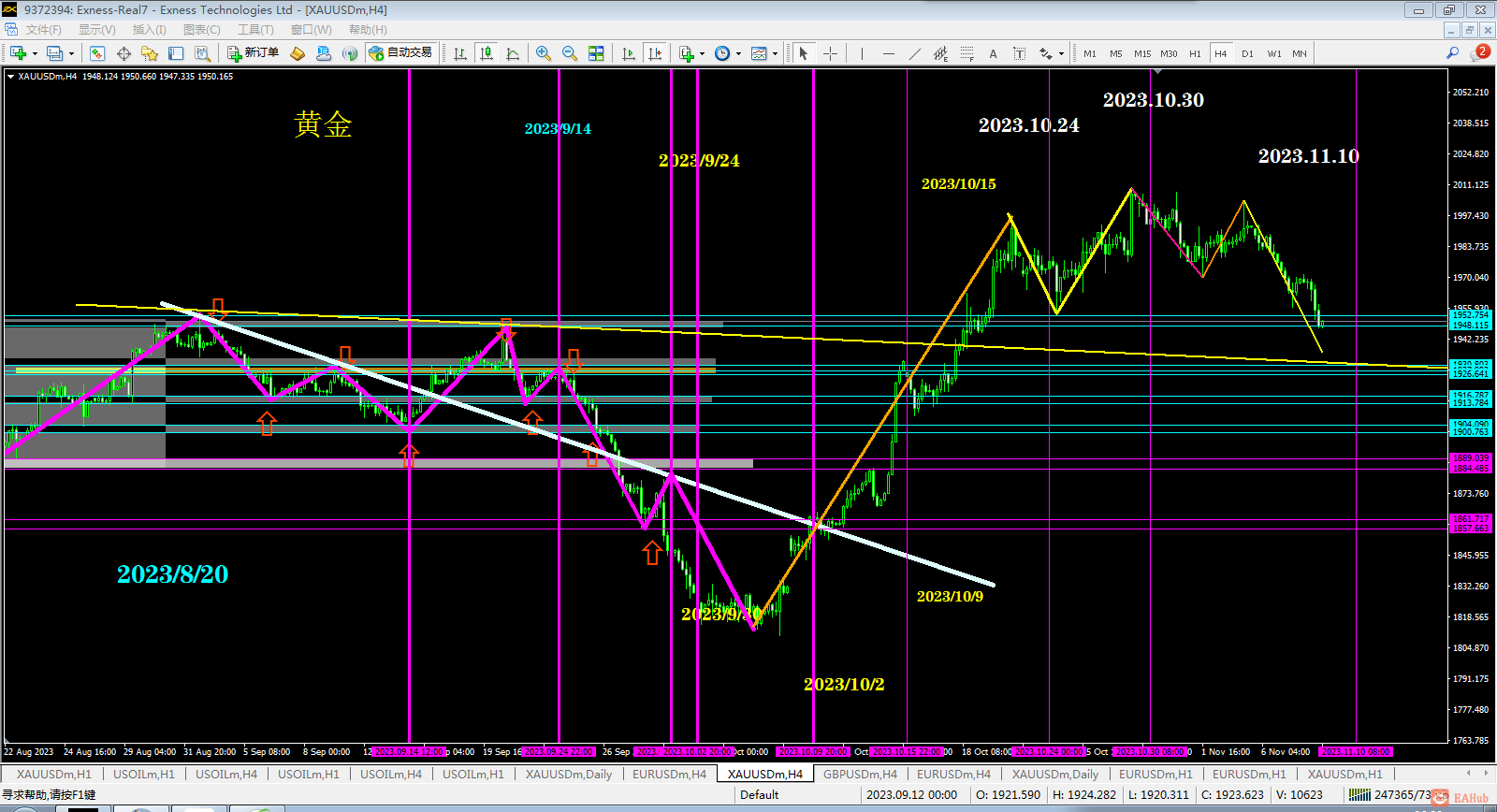Select the D1 timeframe button

click(x=1247, y=53)
